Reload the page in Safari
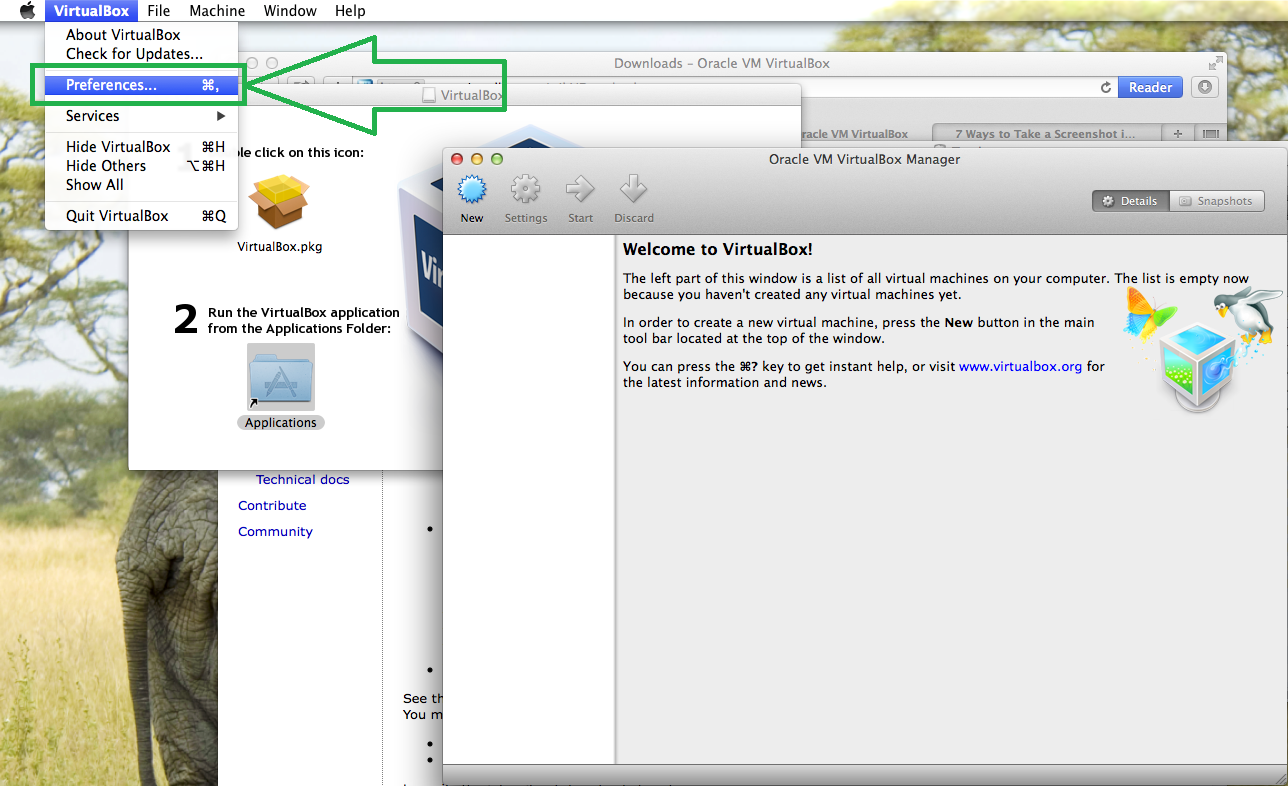Viewport: 1288px width, 786px height. pyautogui.click(x=1106, y=87)
